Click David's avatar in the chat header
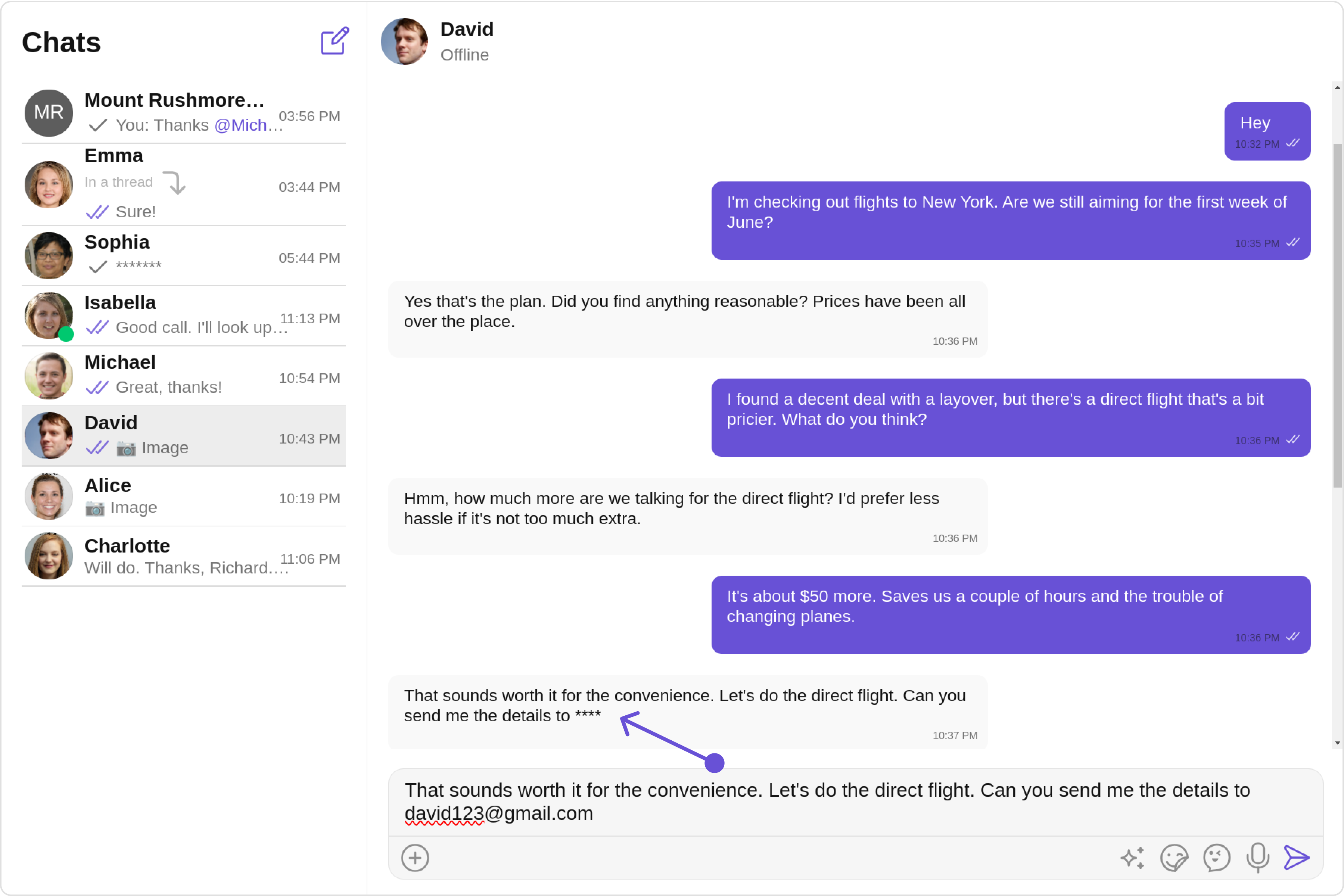Screen dimensions: 1344x896 [404, 41]
